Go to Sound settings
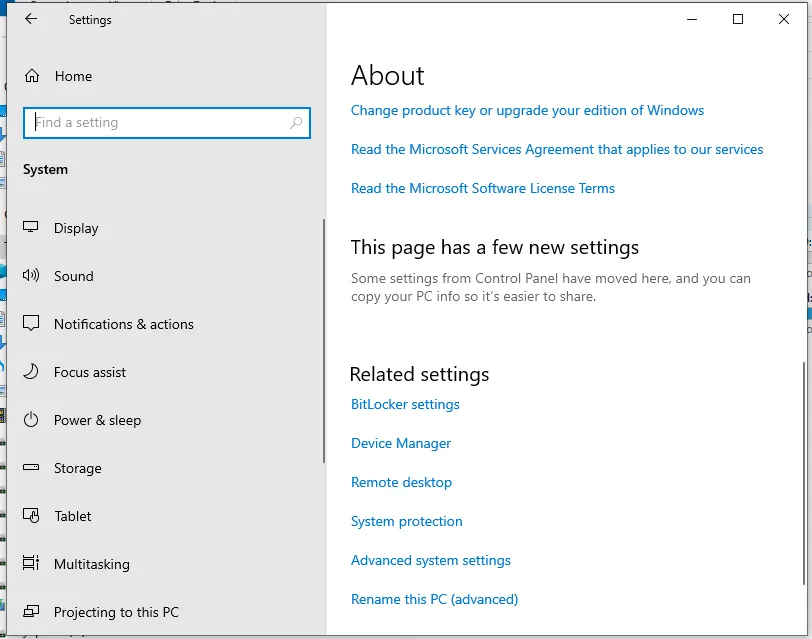 pyautogui.click(x=74, y=276)
